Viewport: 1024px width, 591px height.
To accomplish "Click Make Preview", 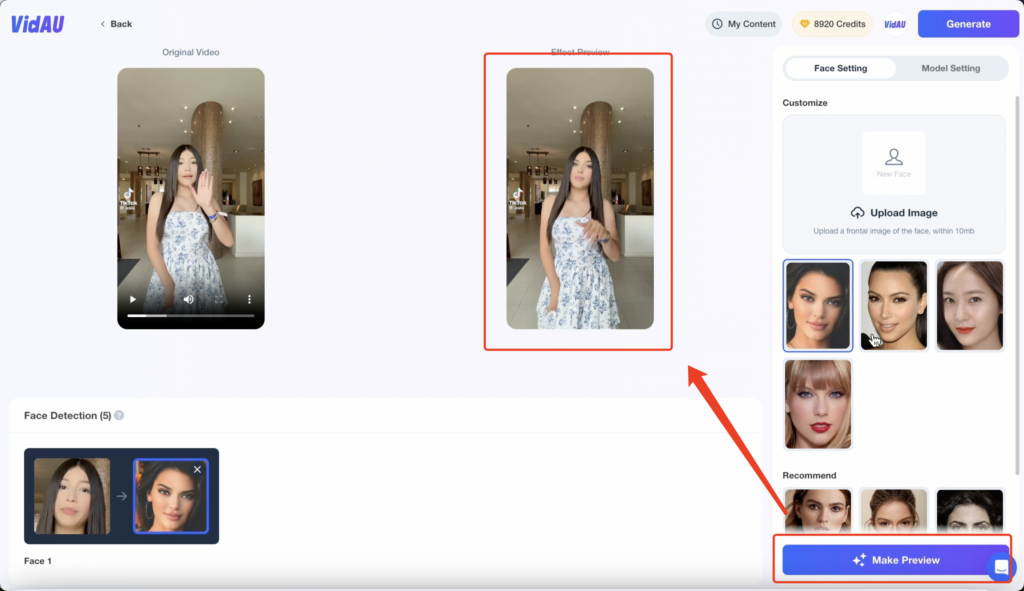I will coord(895,560).
